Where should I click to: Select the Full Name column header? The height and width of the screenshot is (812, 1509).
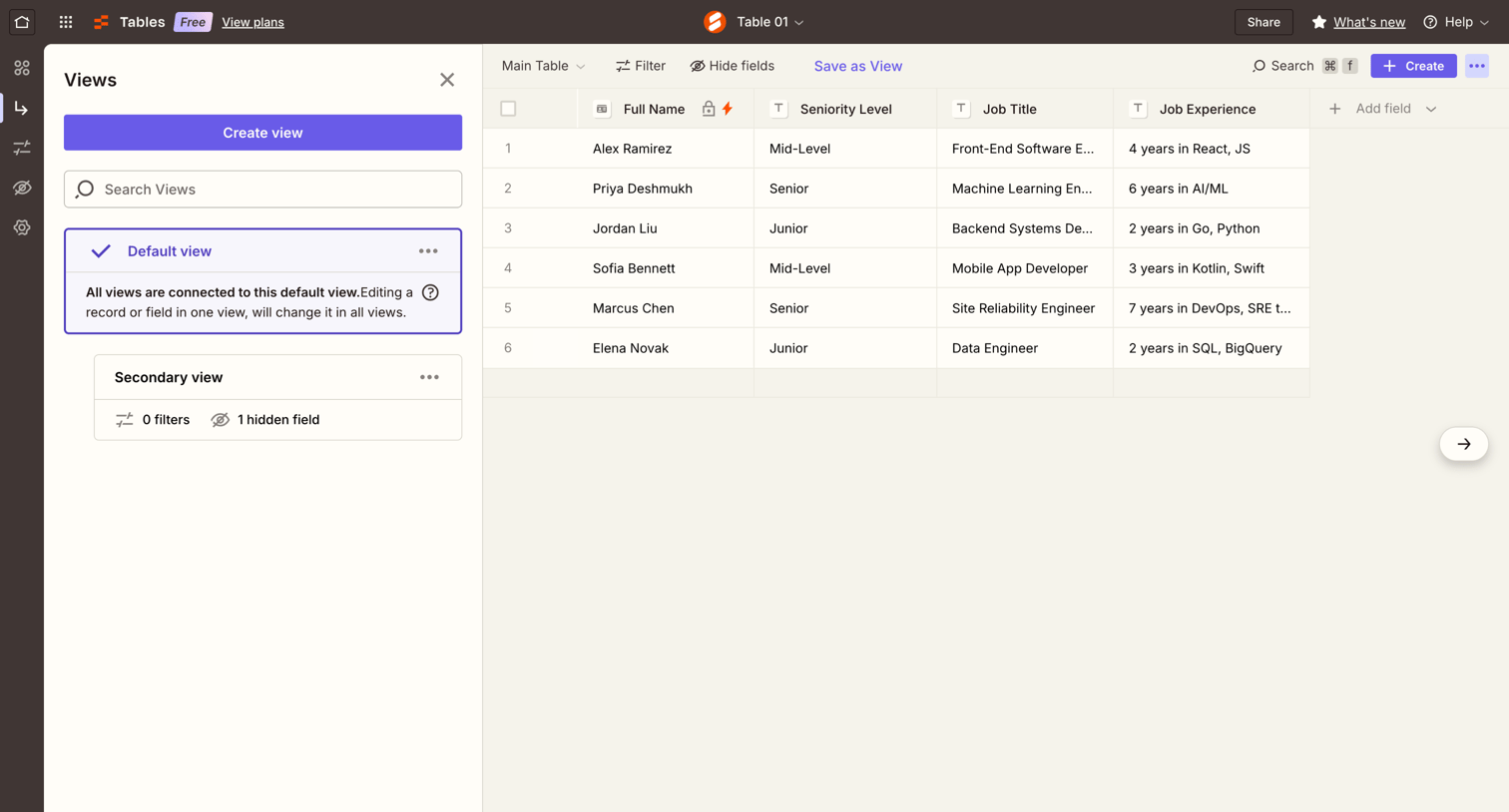click(x=666, y=109)
